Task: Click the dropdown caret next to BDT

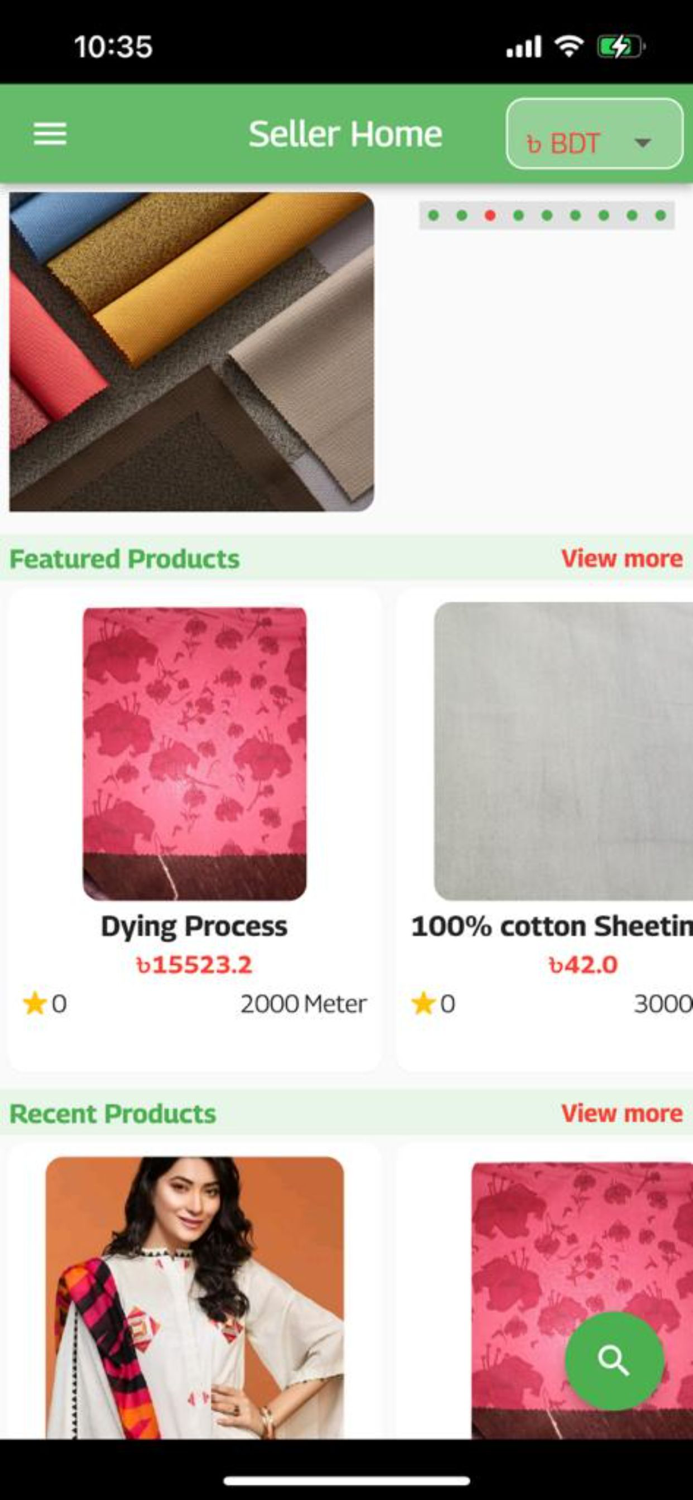Action: tap(643, 143)
